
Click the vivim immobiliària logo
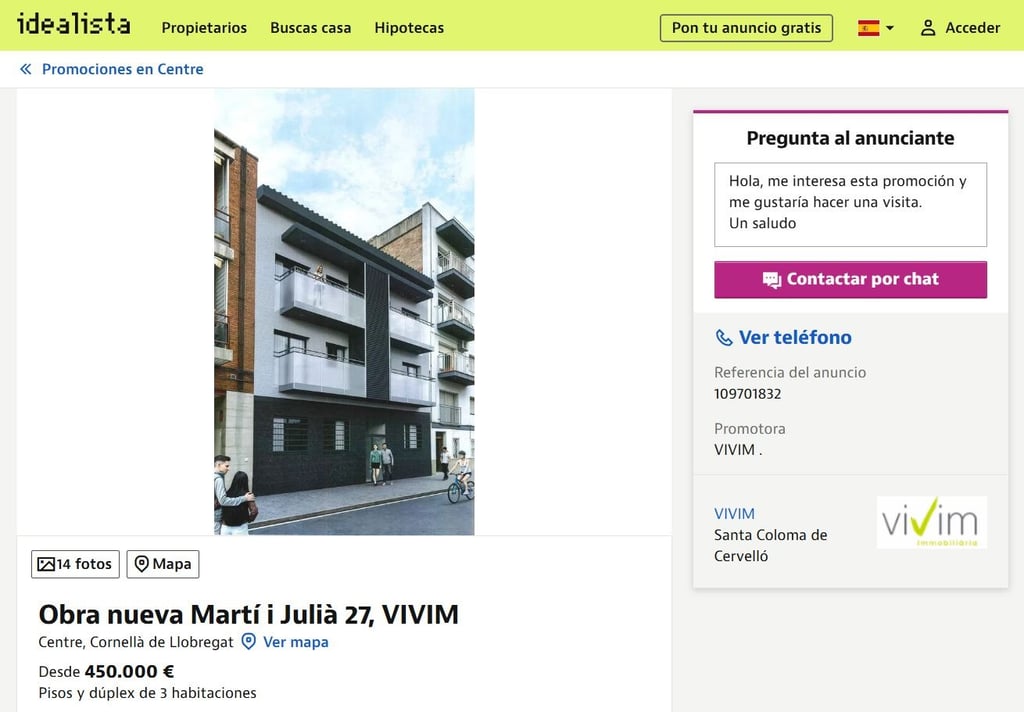coord(931,523)
